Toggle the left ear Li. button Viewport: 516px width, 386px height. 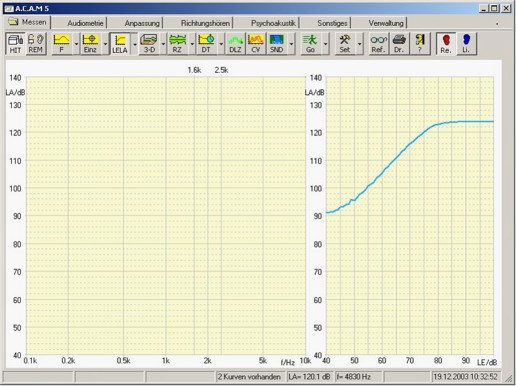tap(466, 44)
